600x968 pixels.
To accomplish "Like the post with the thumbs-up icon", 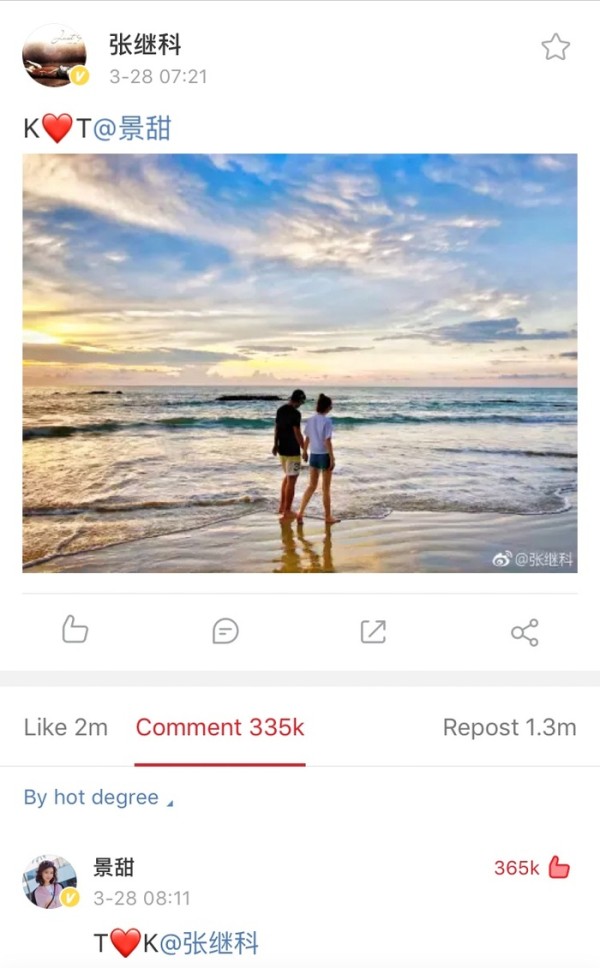I will (75, 630).
